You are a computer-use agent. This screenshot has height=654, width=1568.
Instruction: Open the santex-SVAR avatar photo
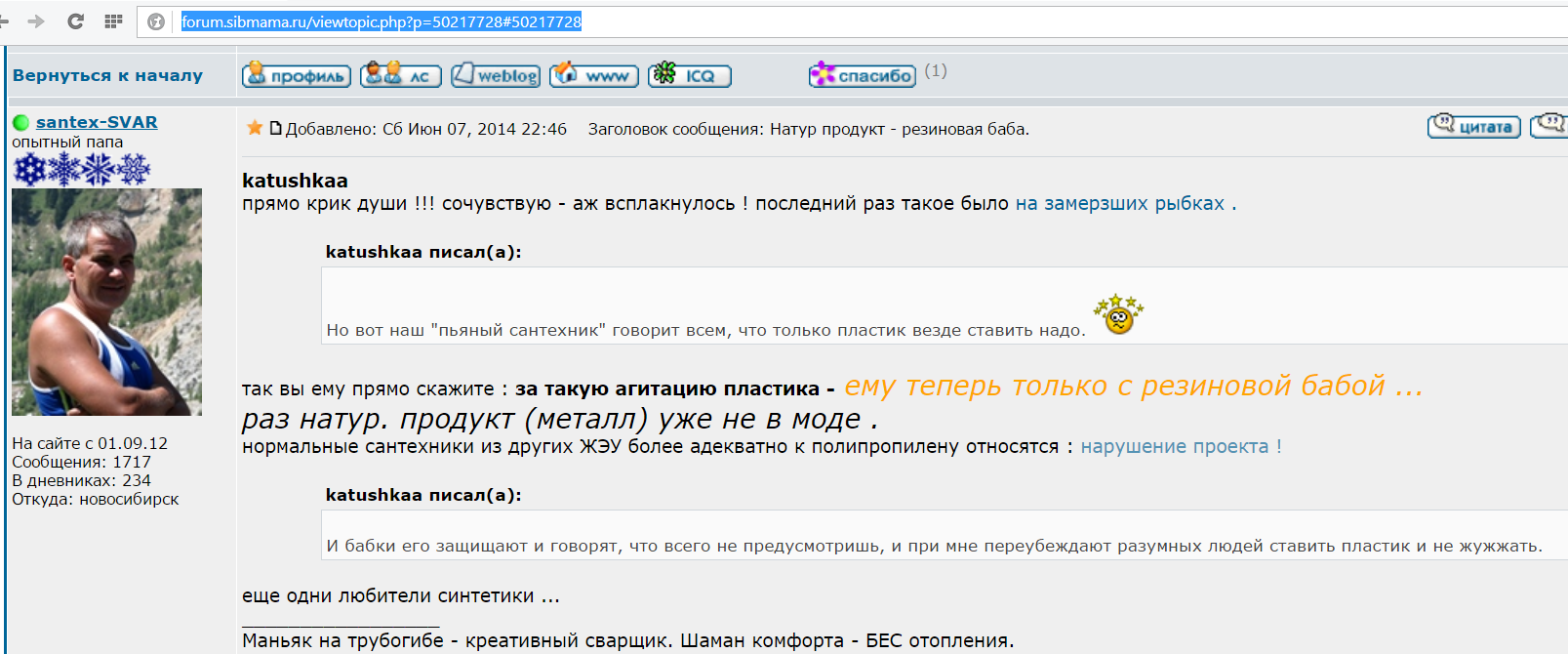106,302
